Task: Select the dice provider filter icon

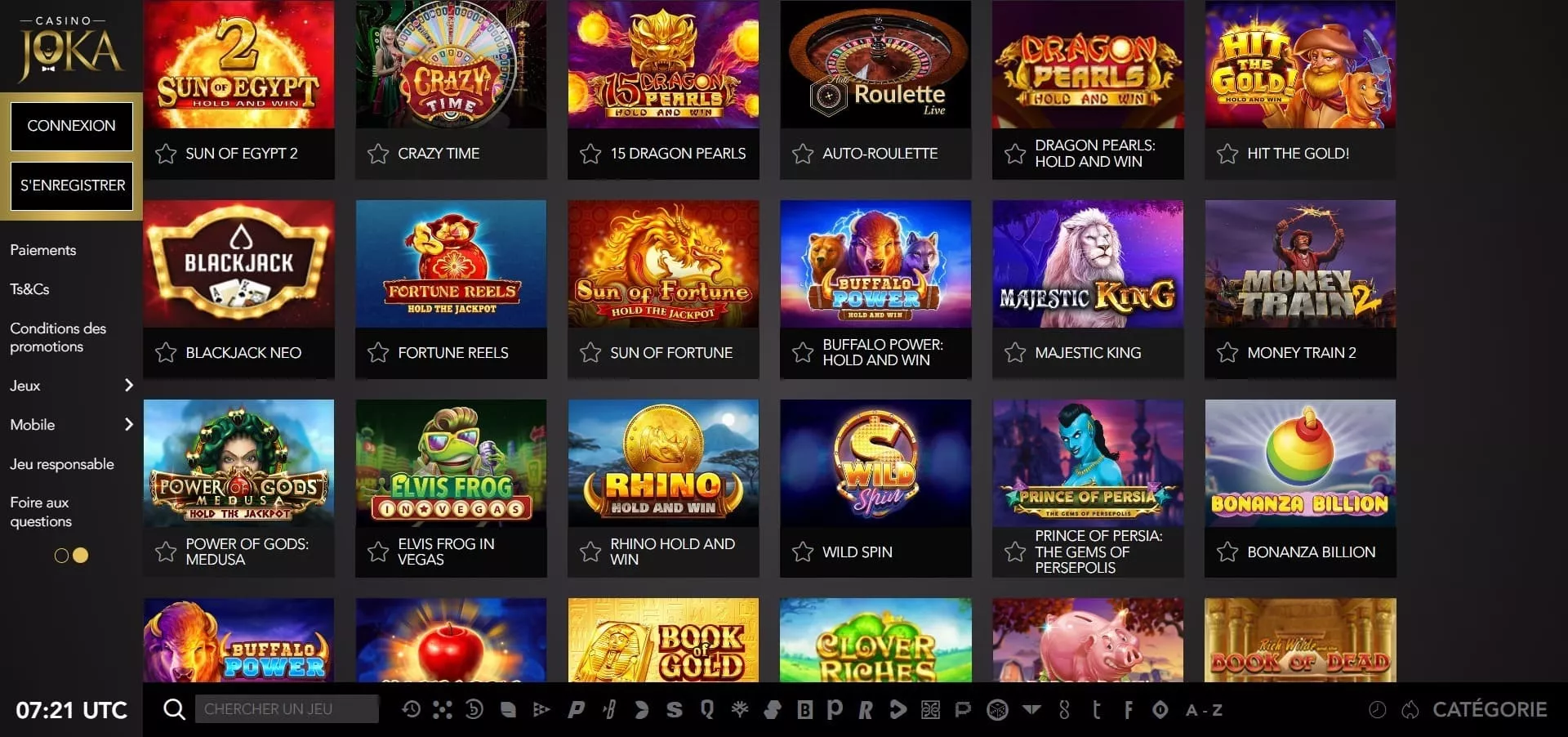Action: click(x=996, y=710)
